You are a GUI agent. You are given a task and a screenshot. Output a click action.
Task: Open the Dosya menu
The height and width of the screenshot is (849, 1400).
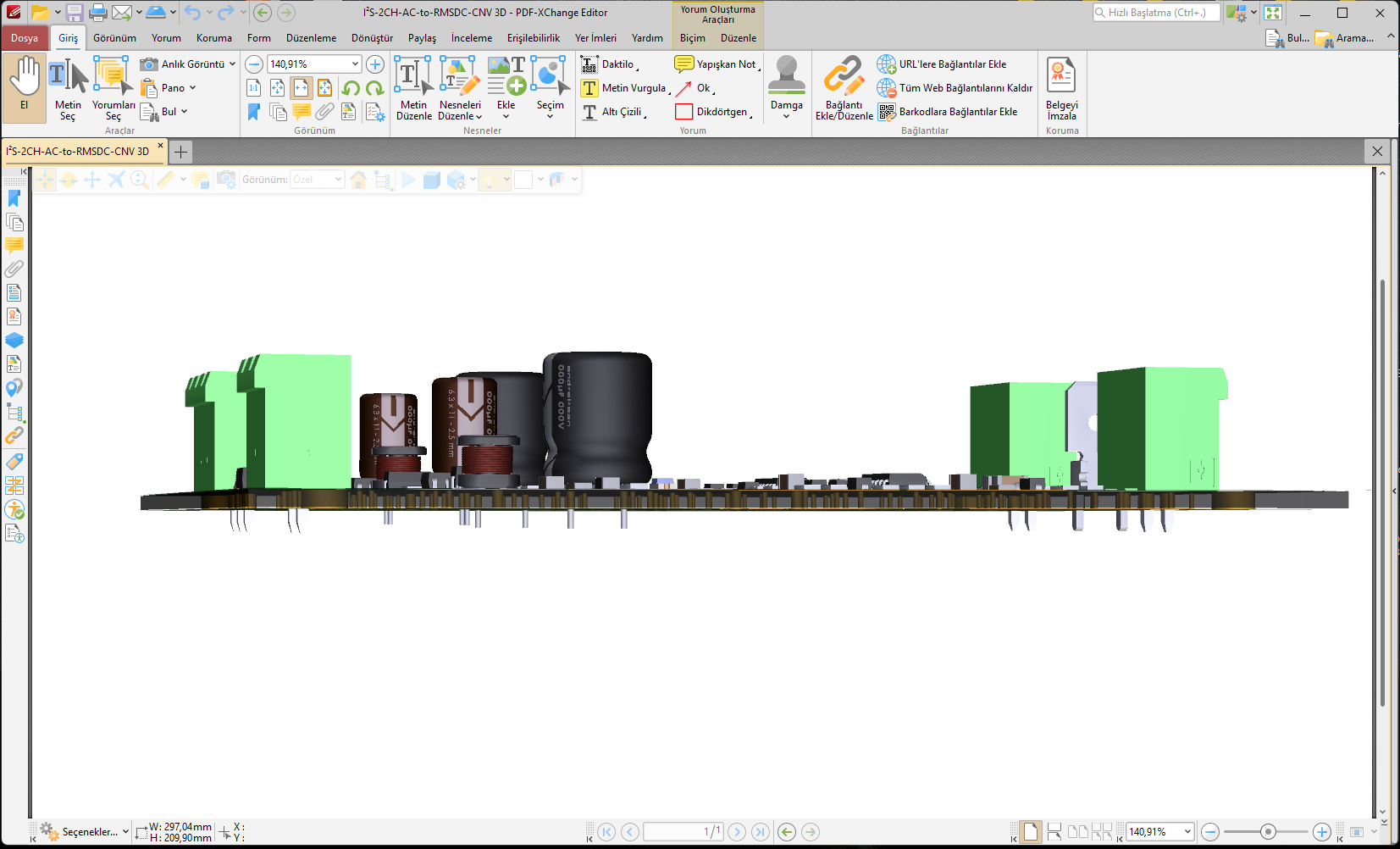[x=25, y=38]
